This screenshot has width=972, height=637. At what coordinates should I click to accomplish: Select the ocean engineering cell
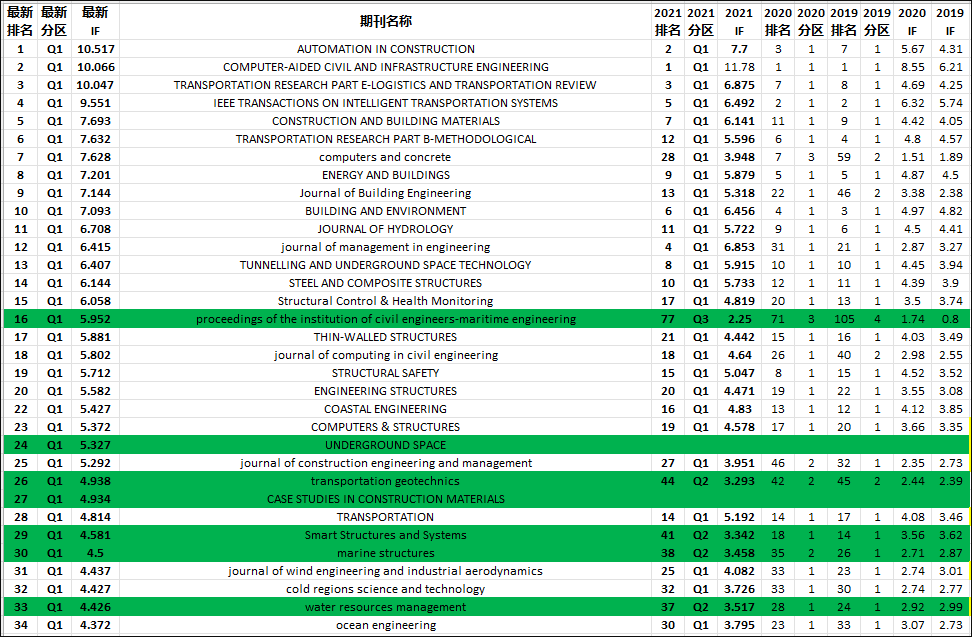tap(386, 625)
